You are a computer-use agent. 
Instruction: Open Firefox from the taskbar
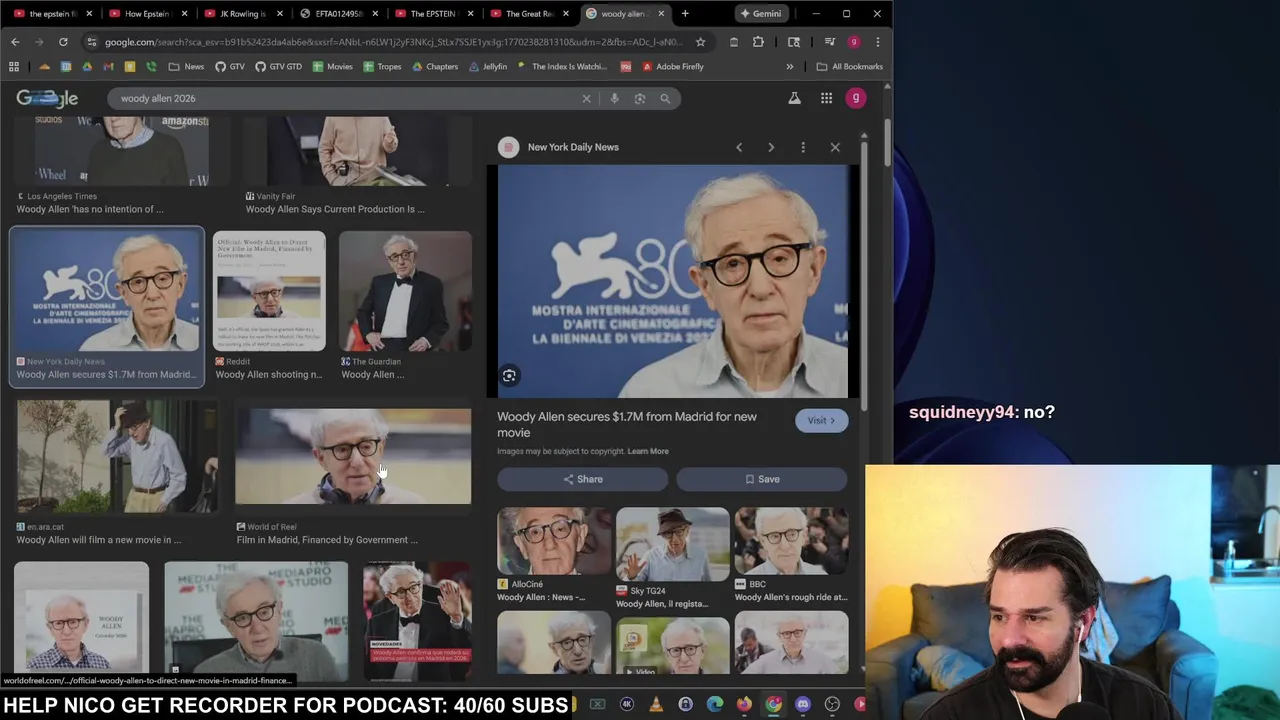point(743,704)
